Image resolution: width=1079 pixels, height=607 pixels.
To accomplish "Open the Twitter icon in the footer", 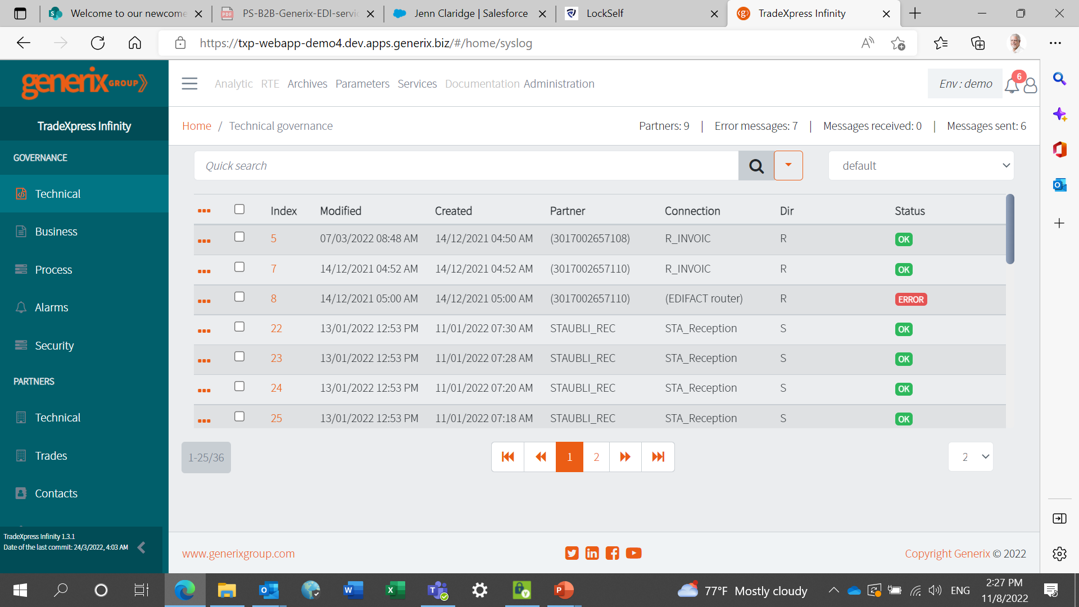I will 571,553.
